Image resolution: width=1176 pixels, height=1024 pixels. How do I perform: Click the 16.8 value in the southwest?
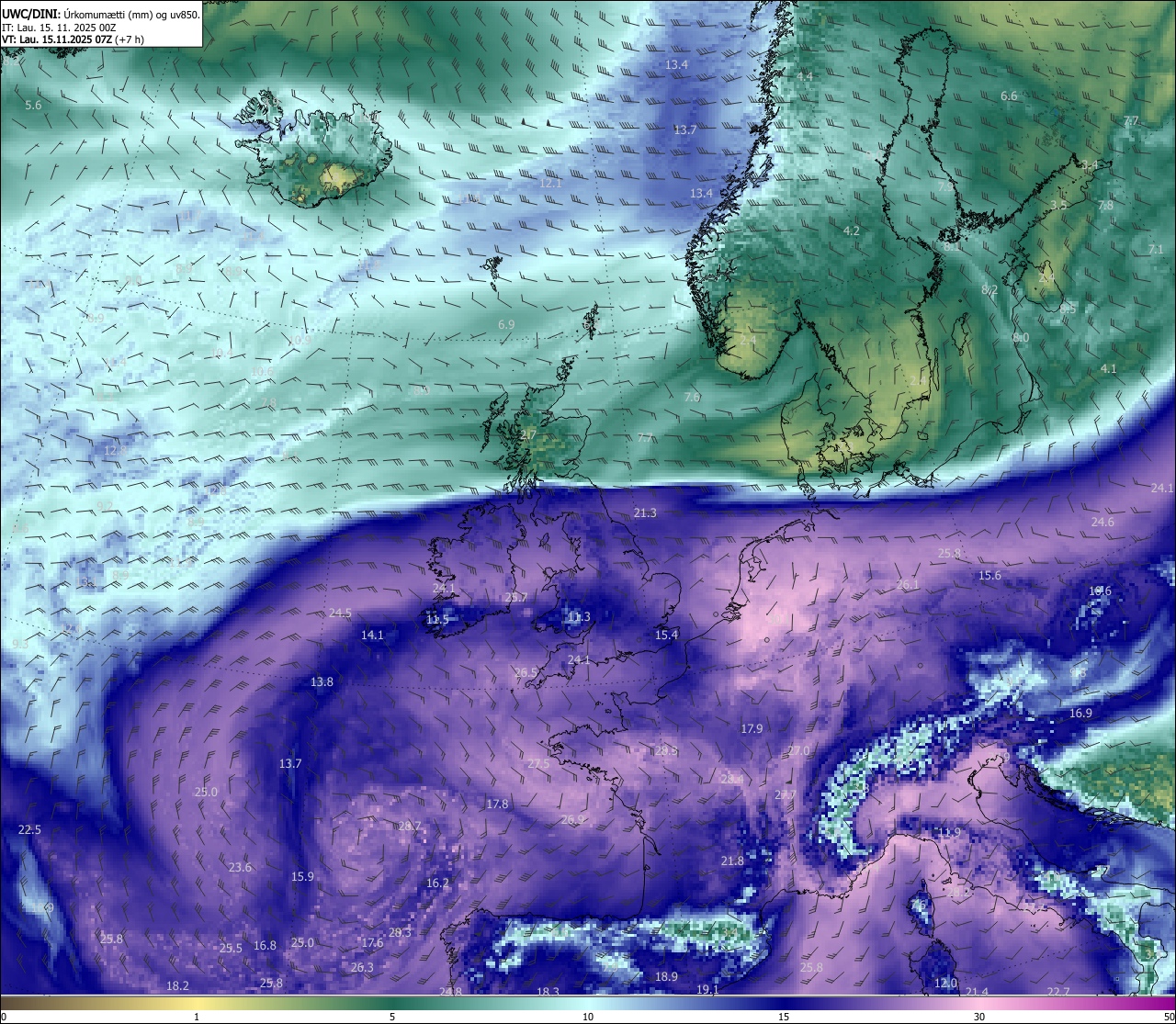tap(265, 946)
